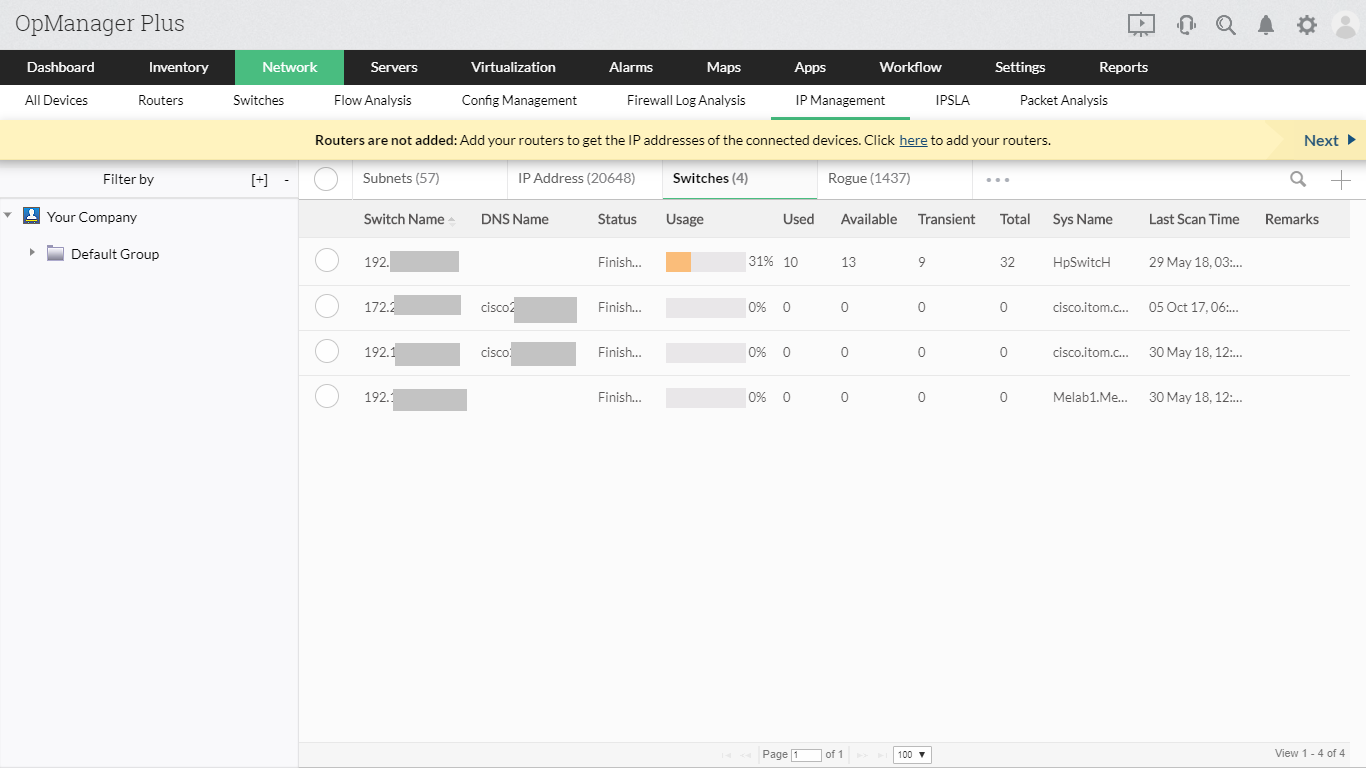This screenshot has height=768, width=1366.
Task: Click the 'here' link to add routers
Action: tap(913, 140)
